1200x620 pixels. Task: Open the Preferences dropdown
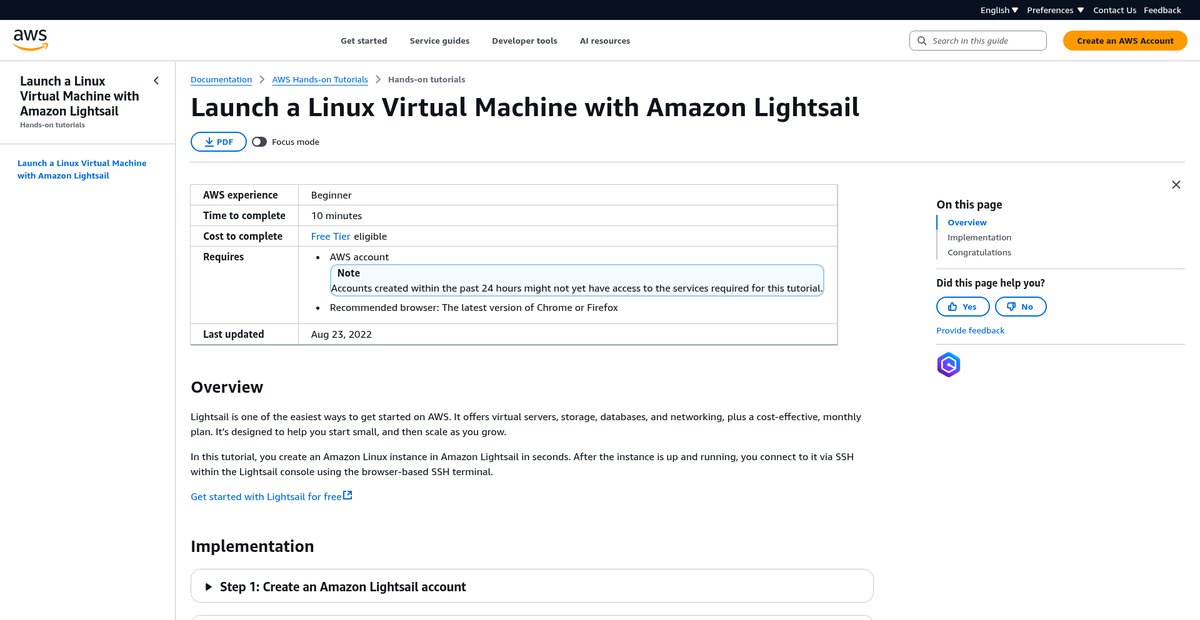coord(1055,10)
